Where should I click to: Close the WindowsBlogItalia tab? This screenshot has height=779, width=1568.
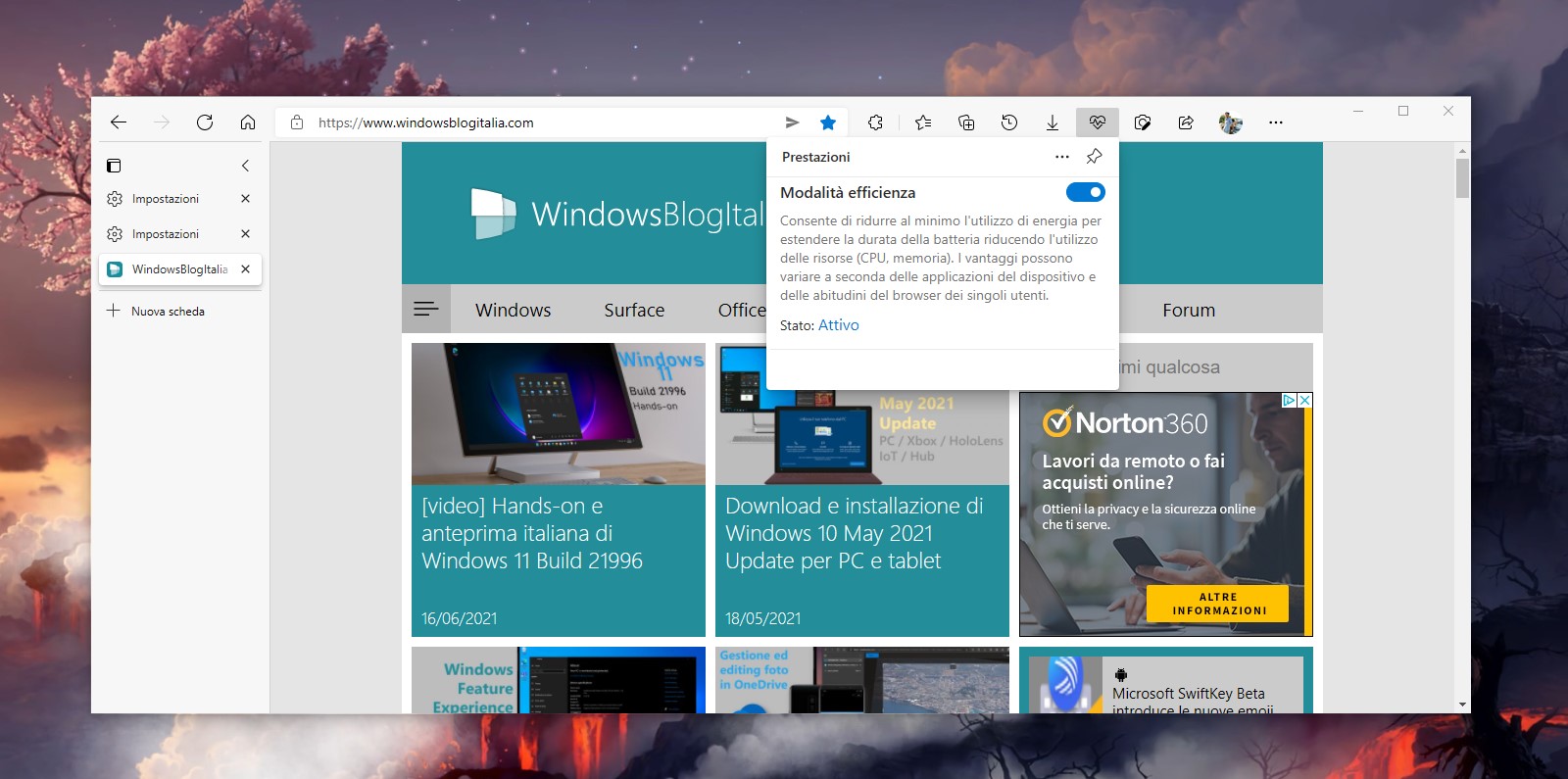click(245, 269)
